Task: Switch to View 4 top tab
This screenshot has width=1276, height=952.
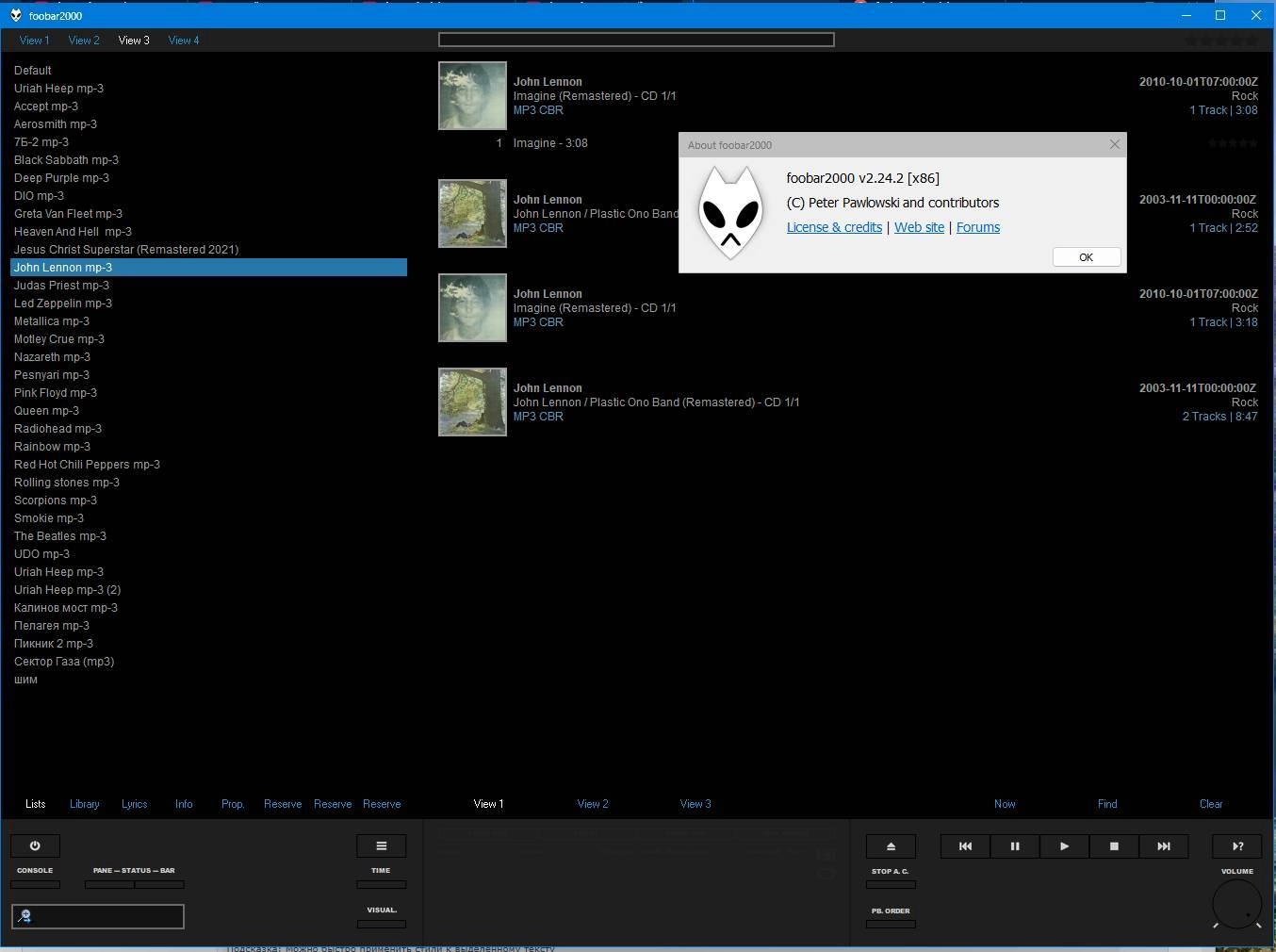Action: click(184, 41)
